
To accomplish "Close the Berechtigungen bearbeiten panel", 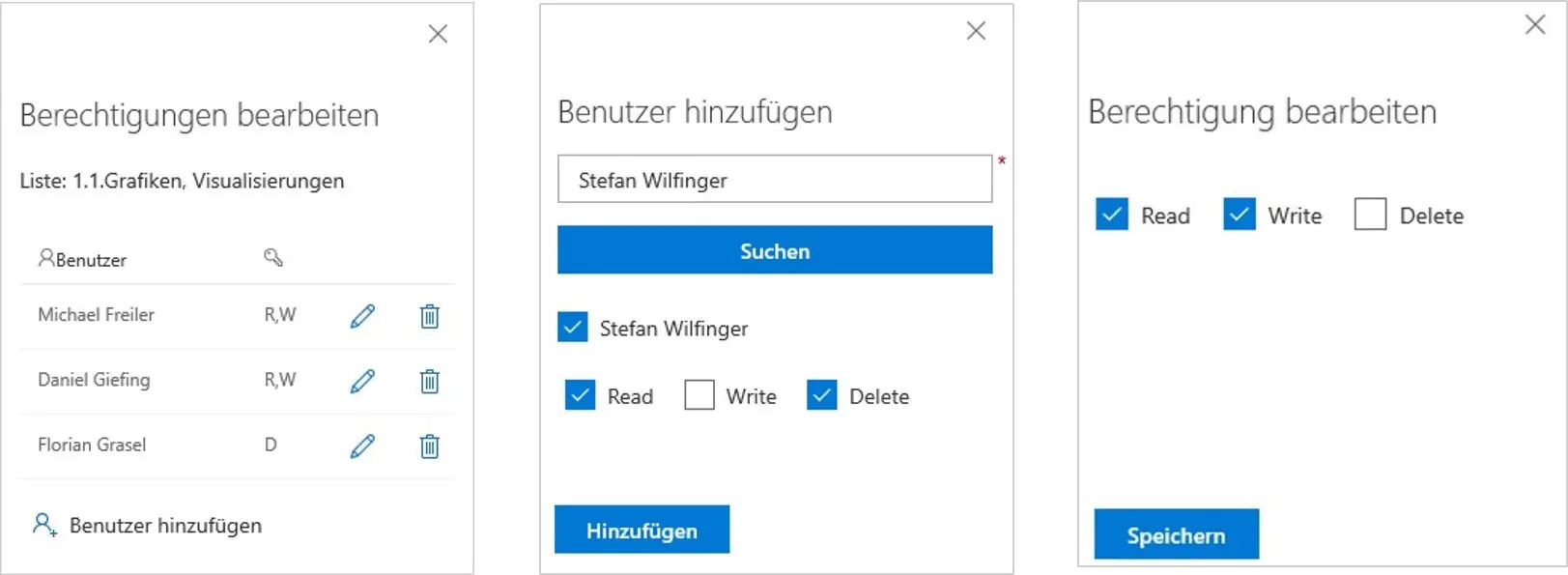I will (x=438, y=34).
